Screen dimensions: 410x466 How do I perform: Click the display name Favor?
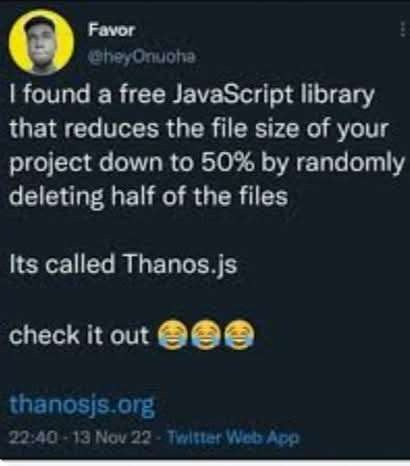111,31
